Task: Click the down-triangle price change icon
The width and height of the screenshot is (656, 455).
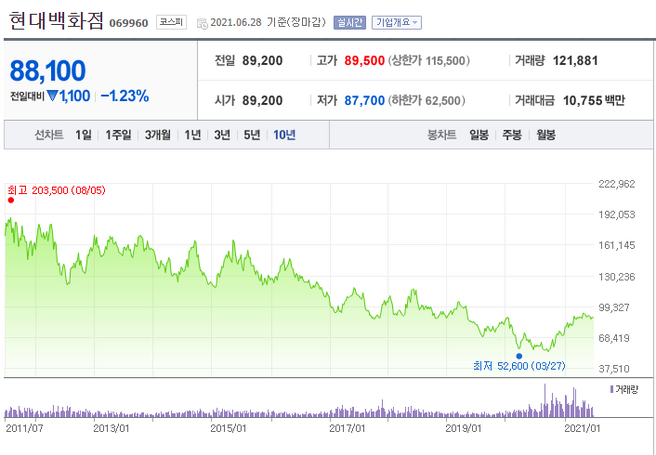Action: pyautogui.click(x=53, y=96)
